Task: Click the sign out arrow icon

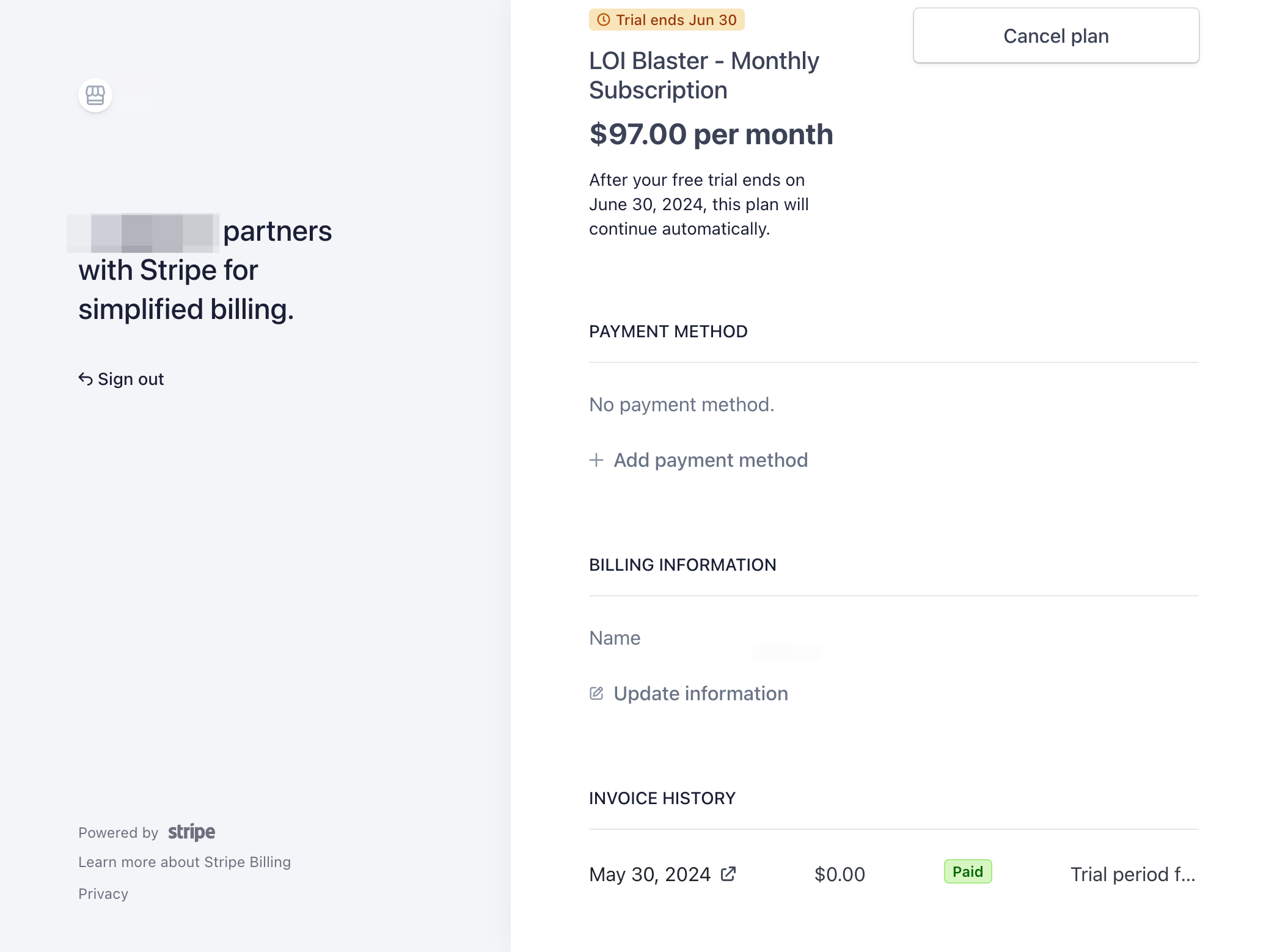Action: [x=86, y=379]
